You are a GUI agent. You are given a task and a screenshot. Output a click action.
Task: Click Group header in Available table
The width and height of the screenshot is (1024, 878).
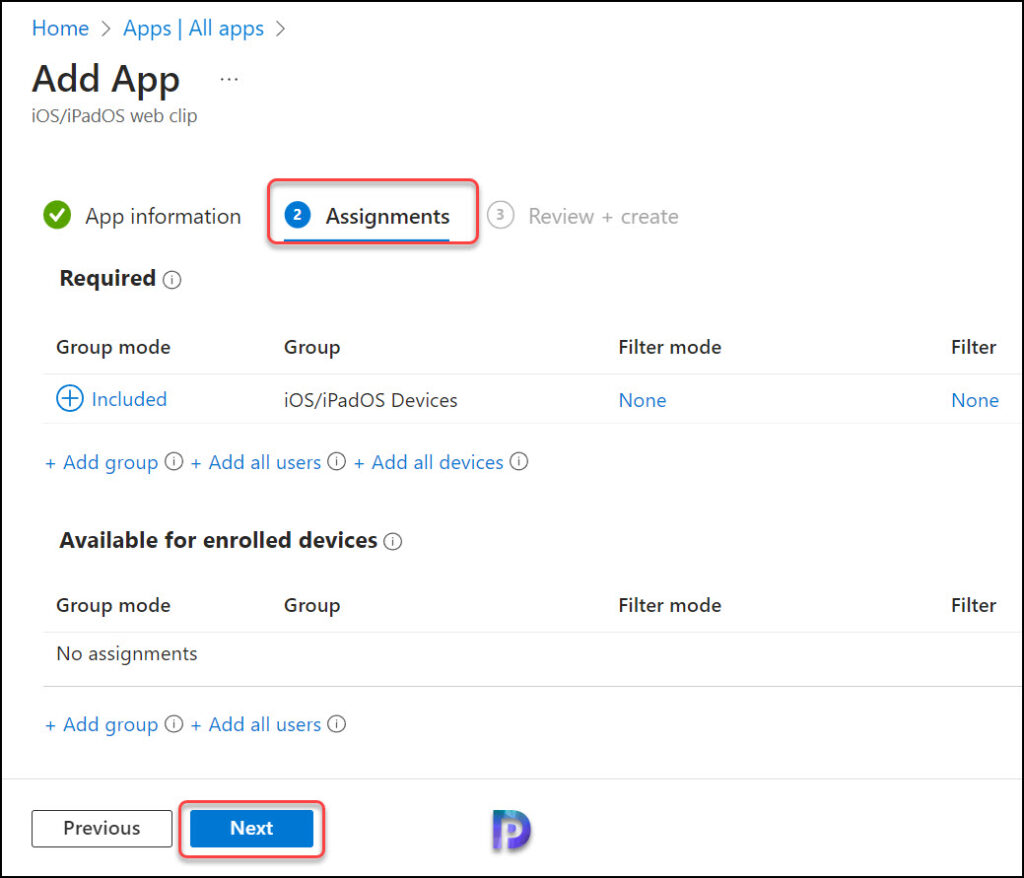312,606
